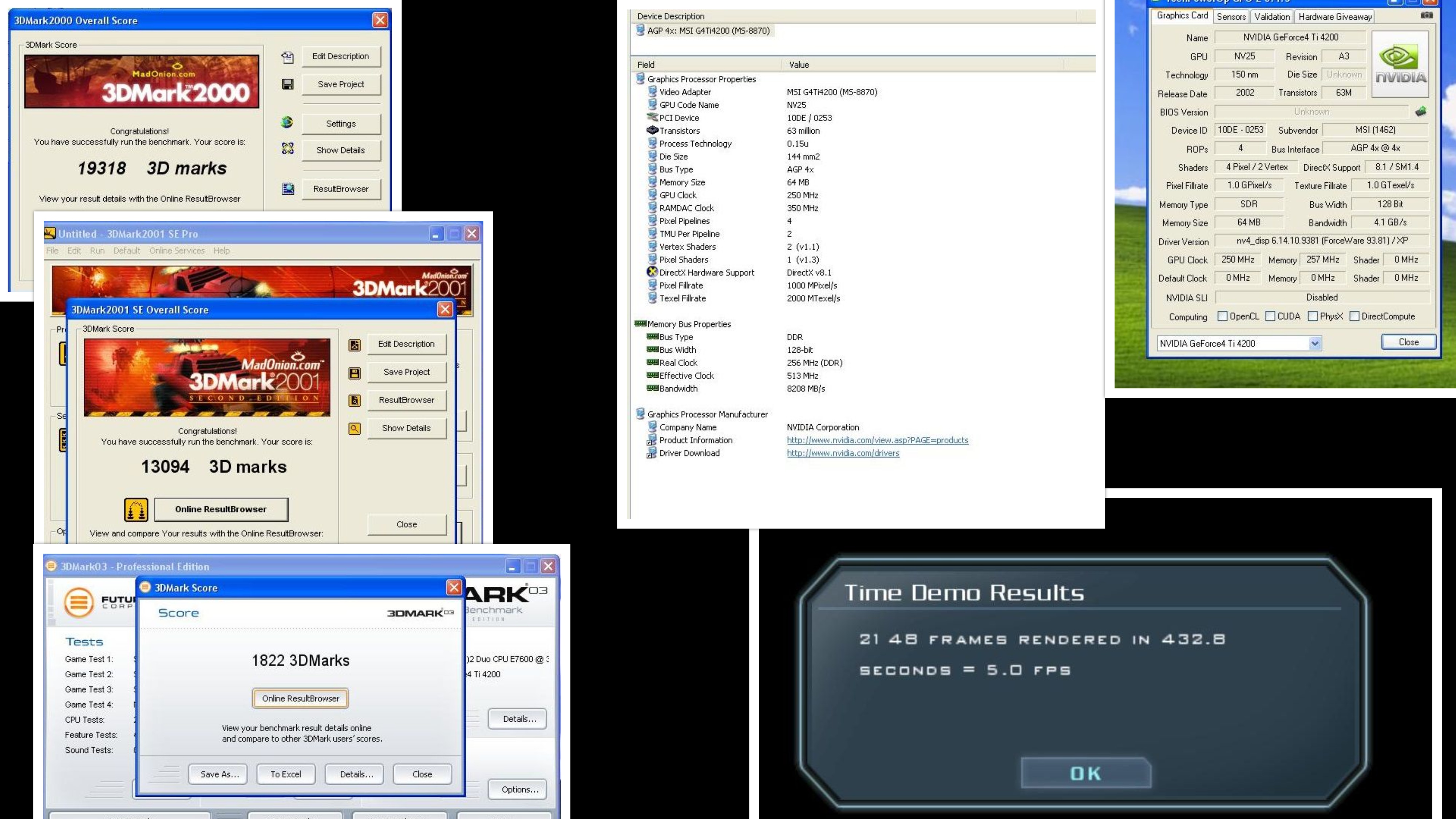Viewport: 1456px width, 819px height.
Task: Click the DirectX Hardware Support row icon
Action: [x=652, y=272]
